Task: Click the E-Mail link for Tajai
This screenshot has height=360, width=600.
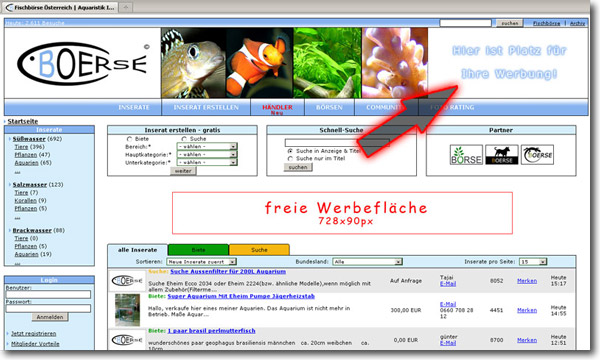Action: 448,284
